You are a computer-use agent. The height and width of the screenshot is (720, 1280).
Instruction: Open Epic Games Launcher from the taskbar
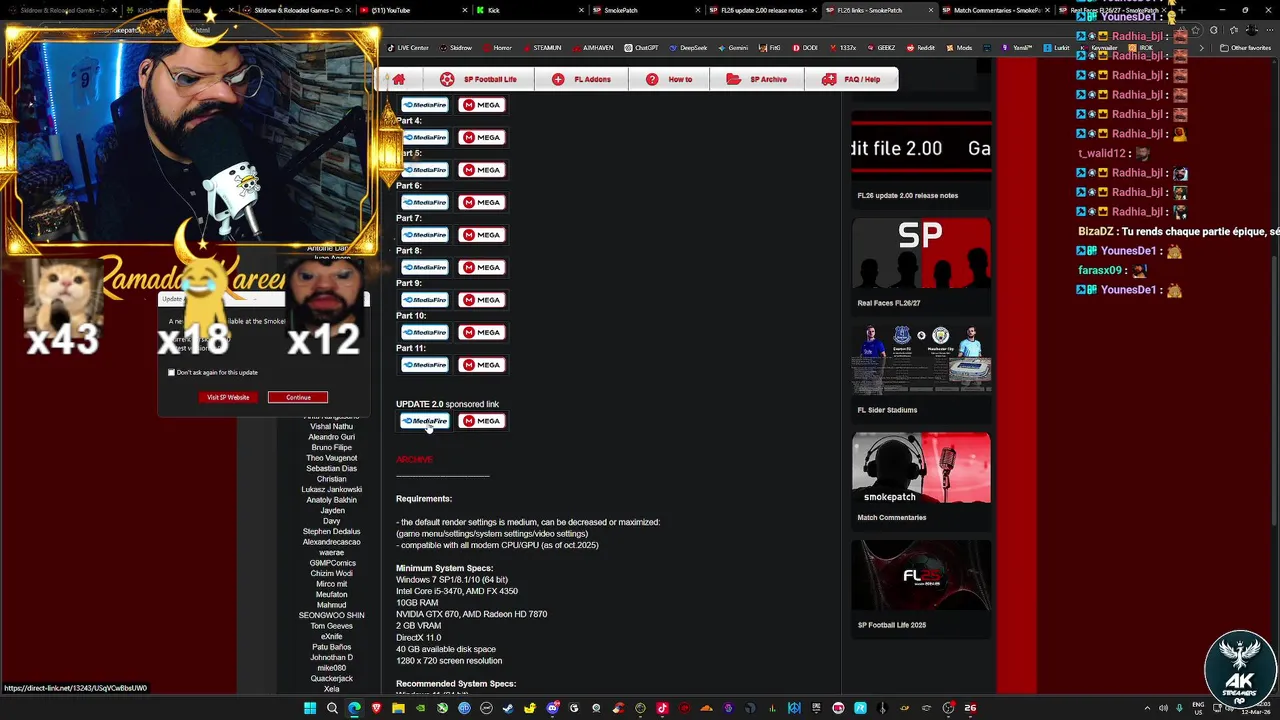(x=816, y=708)
